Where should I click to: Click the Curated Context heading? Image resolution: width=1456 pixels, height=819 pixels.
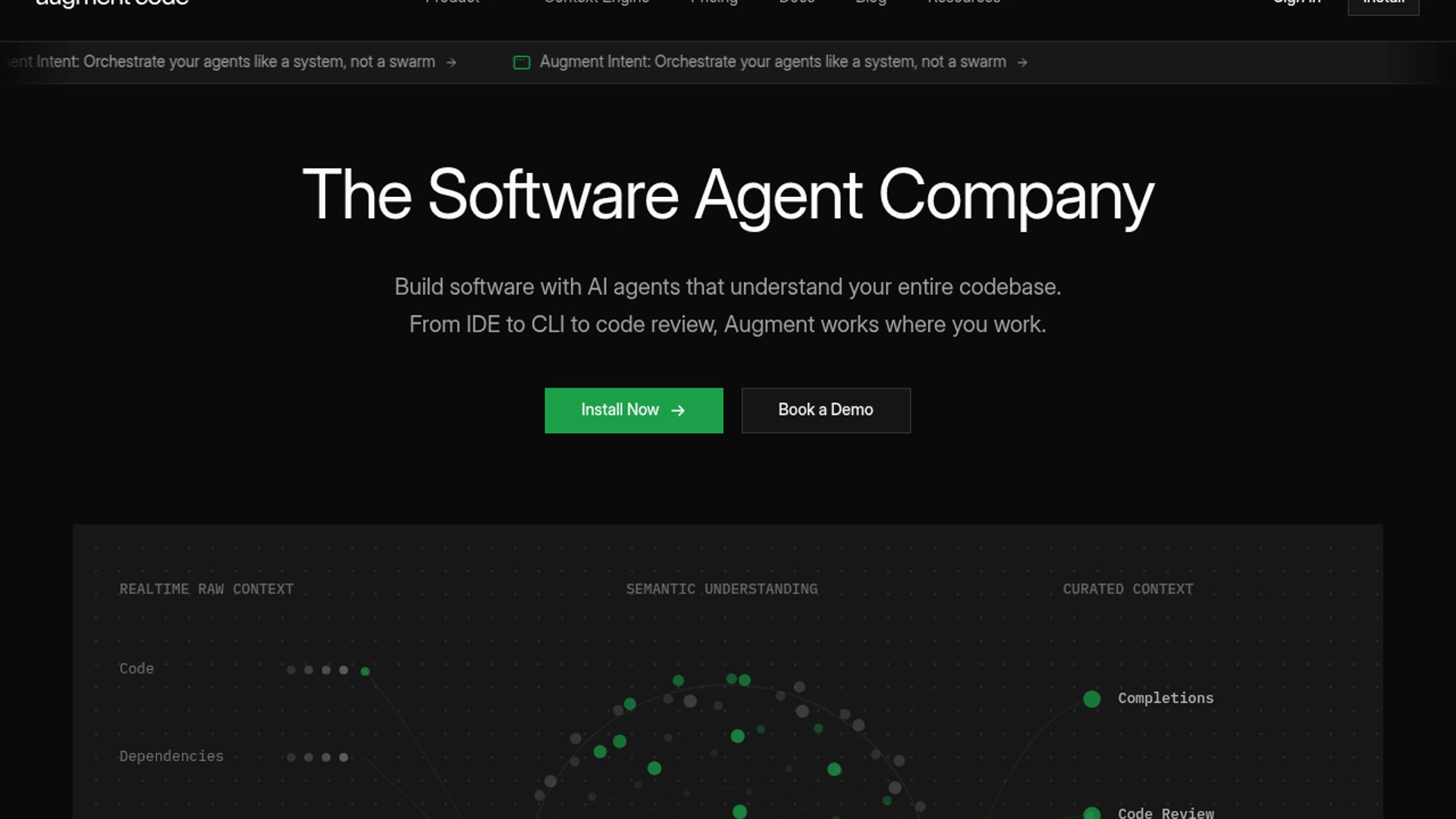click(1128, 589)
